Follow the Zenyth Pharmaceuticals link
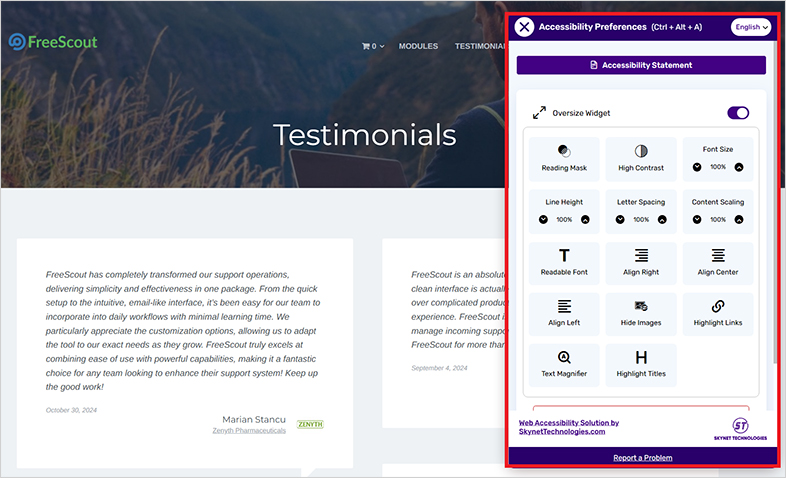 tap(249, 430)
